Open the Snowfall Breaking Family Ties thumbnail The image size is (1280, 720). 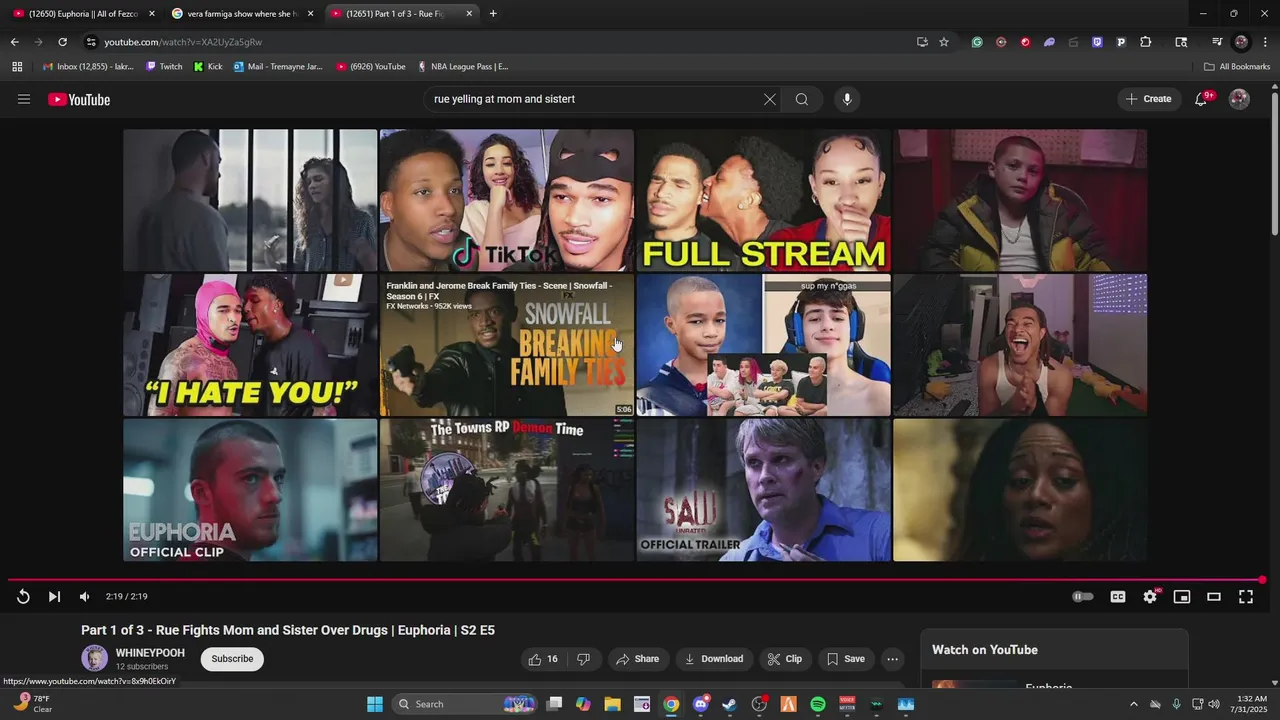[507, 345]
